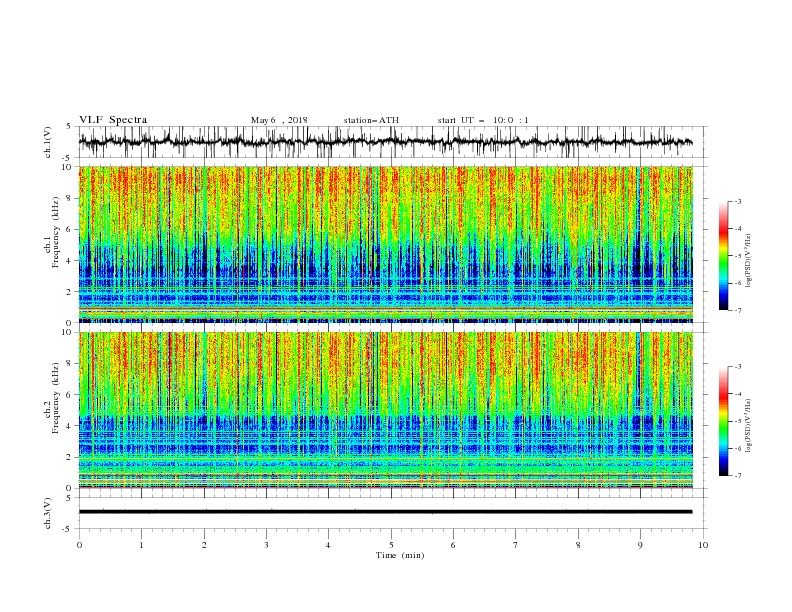792x612 pixels.
Task: Click ch.2 frequency tick label "8"
Action: pos(70,364)
